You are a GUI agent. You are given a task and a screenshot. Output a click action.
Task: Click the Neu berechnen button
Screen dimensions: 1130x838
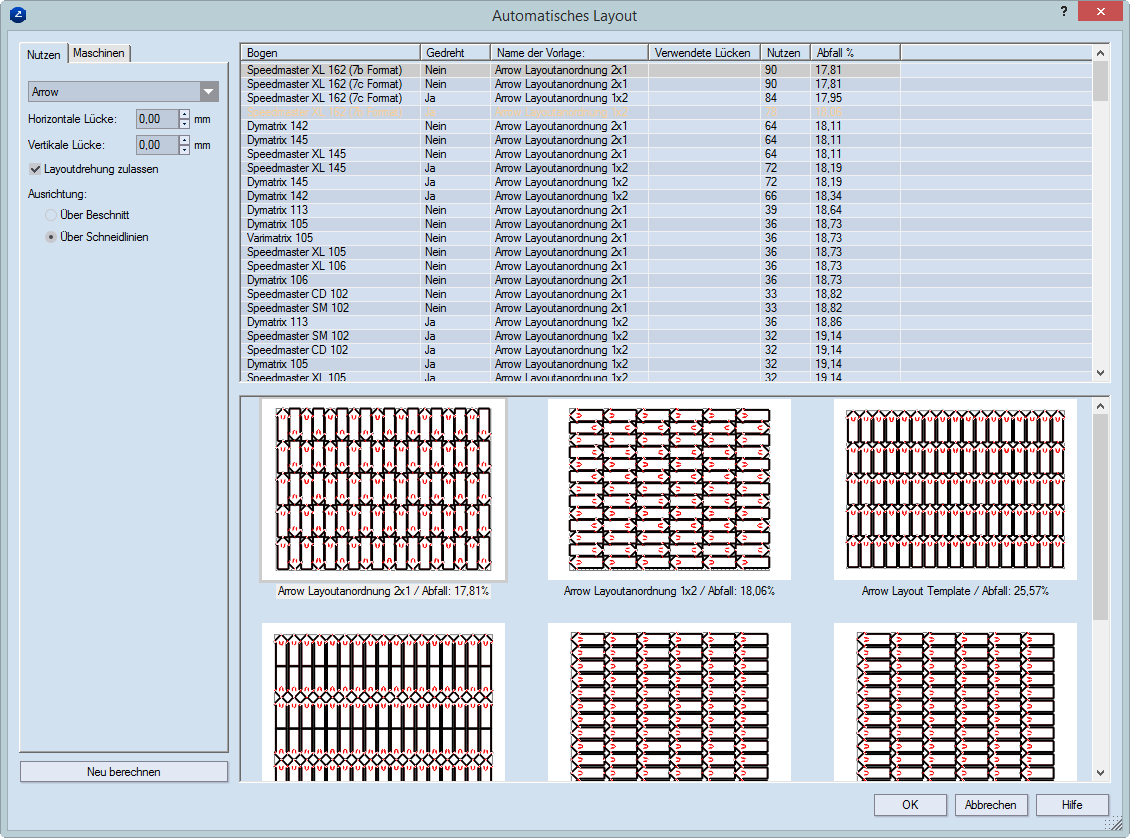124,772
